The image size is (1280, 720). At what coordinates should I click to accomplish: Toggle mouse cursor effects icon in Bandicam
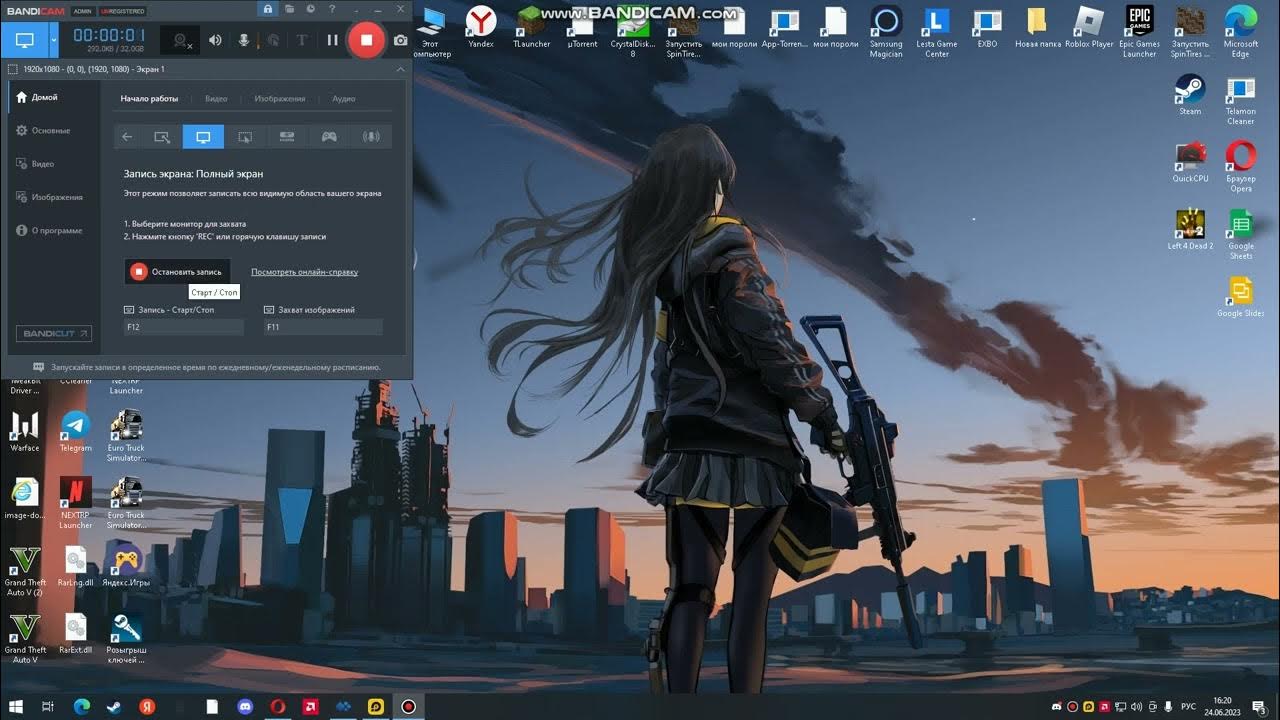tap(273, 40)
